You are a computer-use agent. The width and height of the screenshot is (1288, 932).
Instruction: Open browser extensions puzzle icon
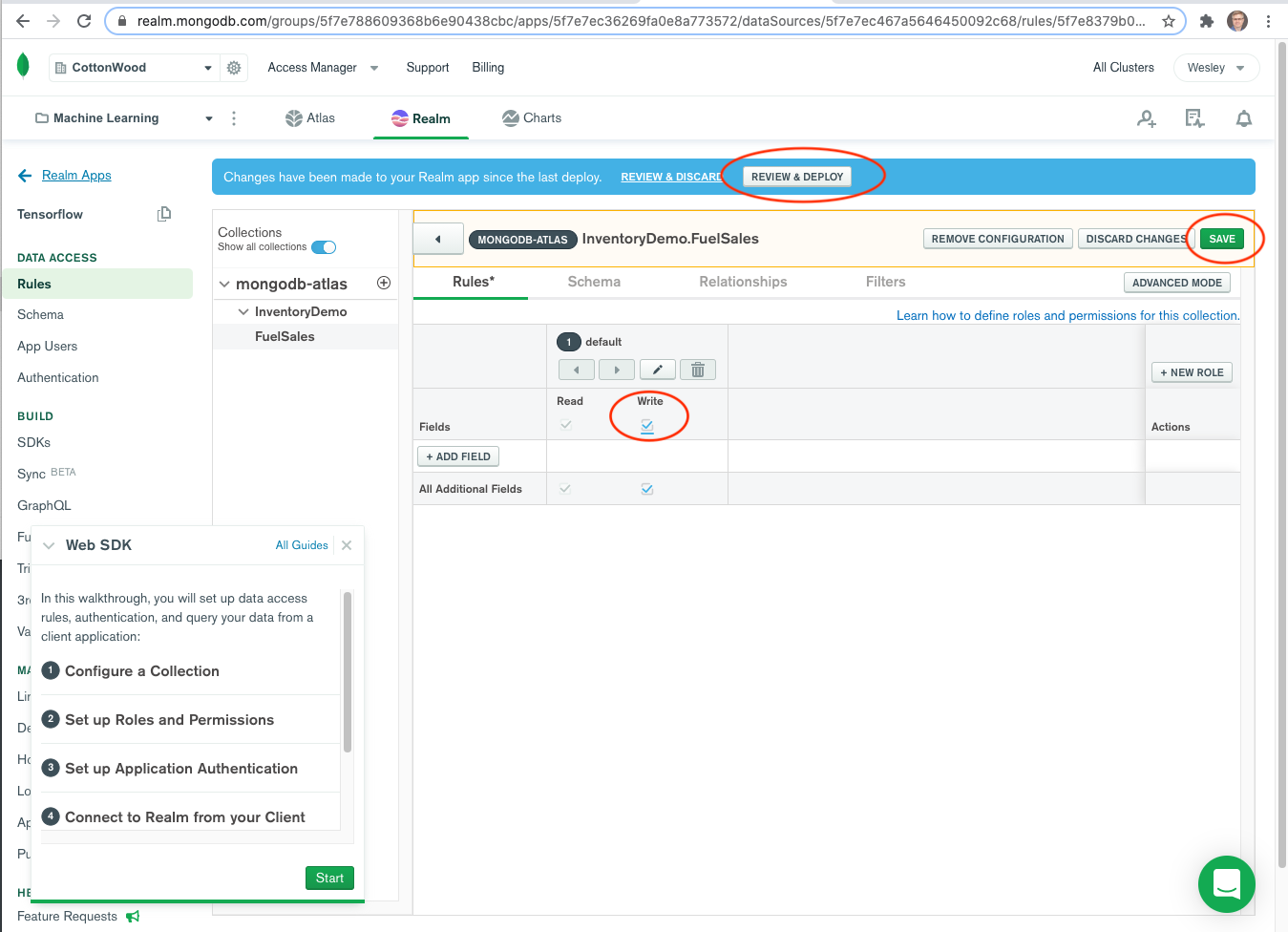1207,20
